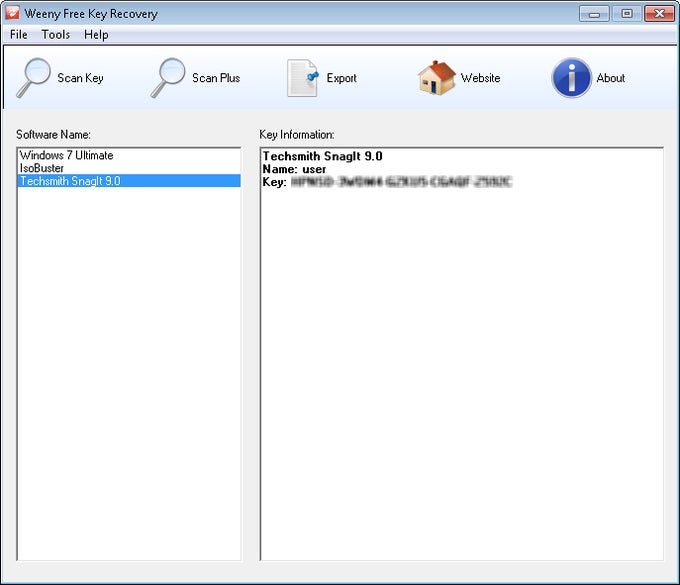Click the About label text
Viewport: 680px width, 585px height.
click(611, 78)
